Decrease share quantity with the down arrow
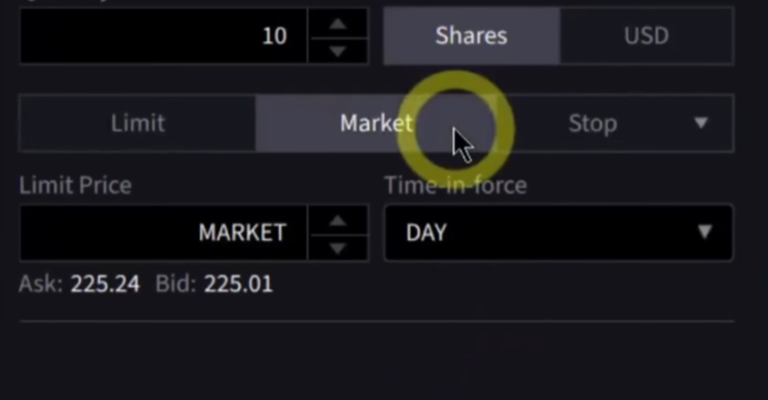This screenshot has height=400, width=768. (338, 50)
